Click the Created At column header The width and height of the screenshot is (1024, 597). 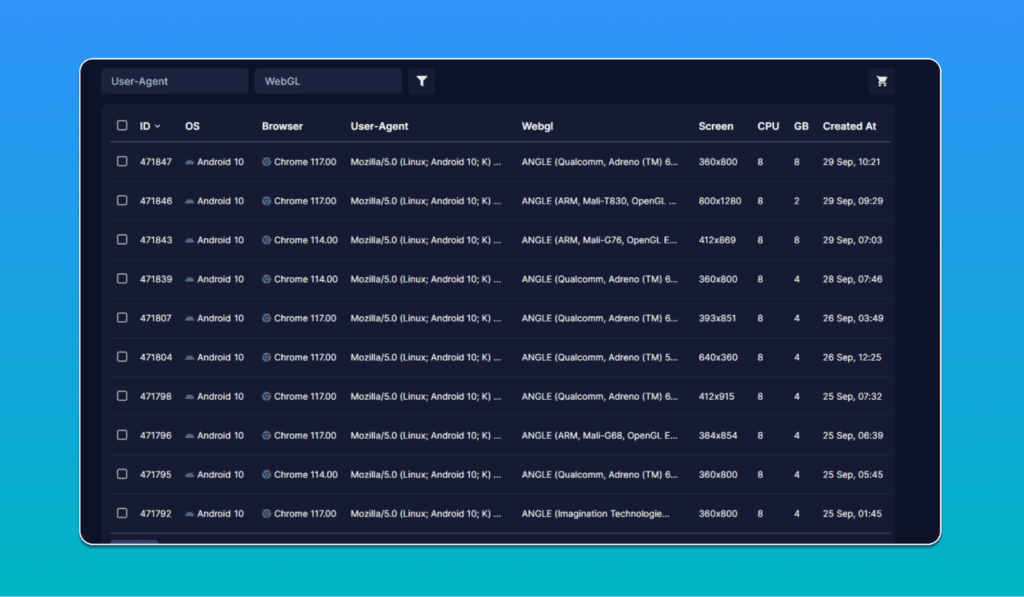[850, 125]
